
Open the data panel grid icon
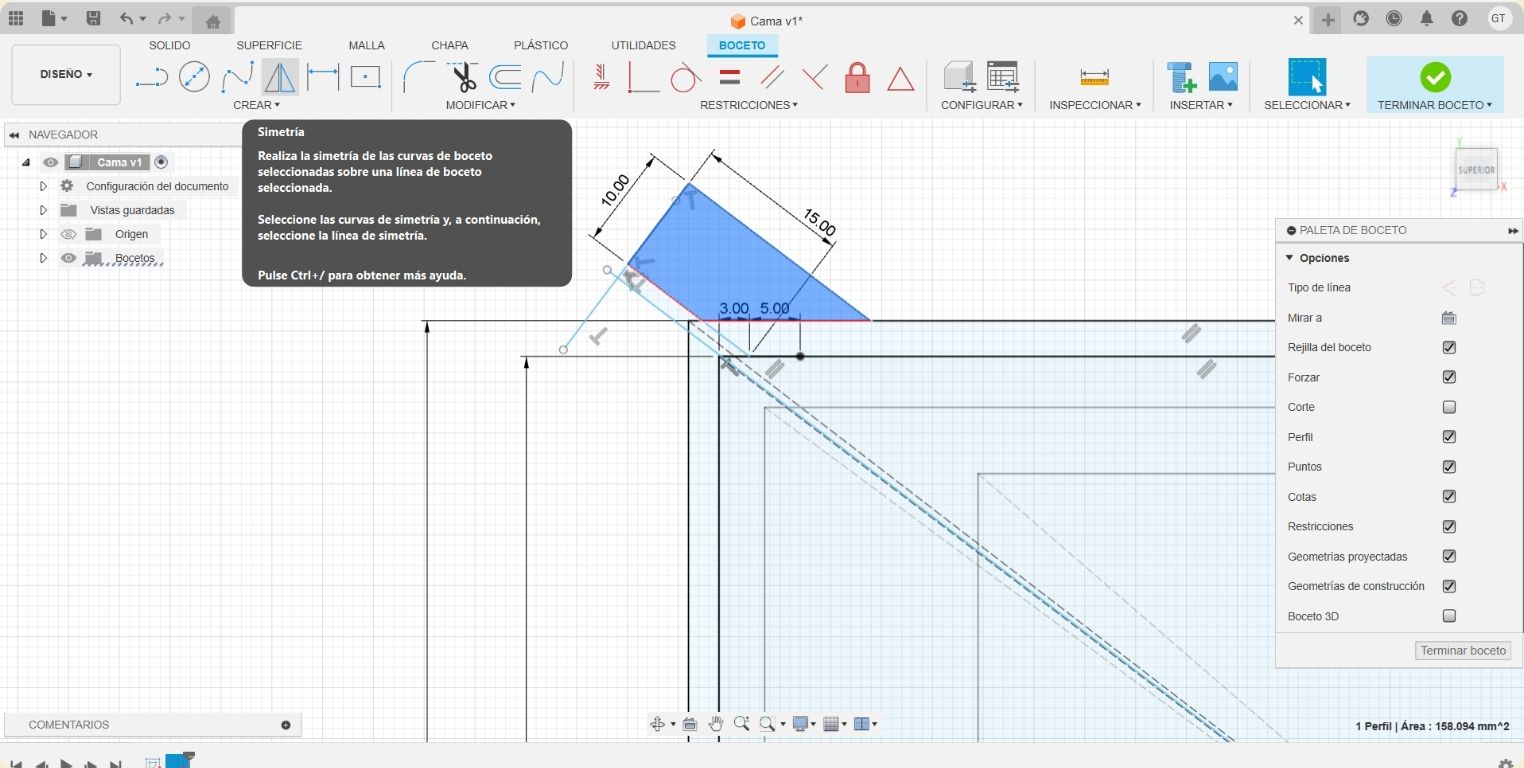16,18
